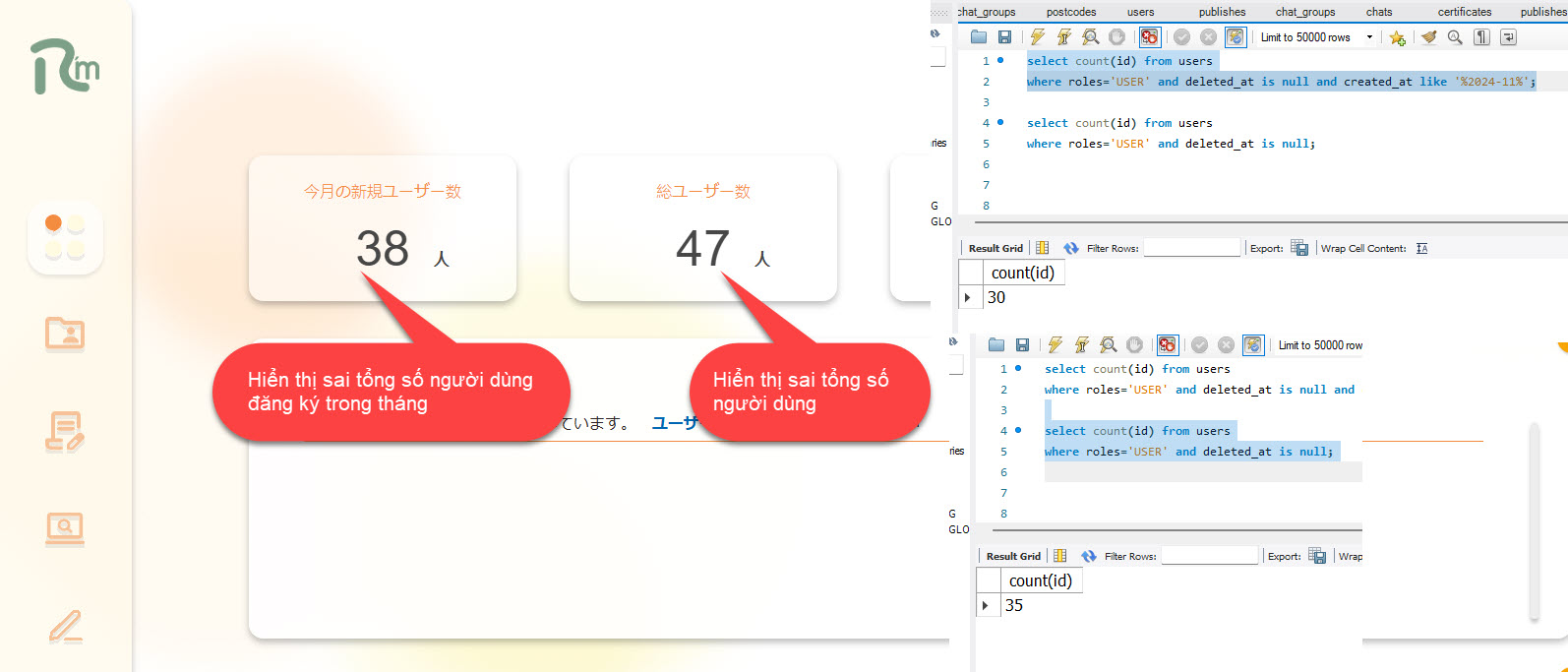
Task: Switch to the users query tab
Action: tap(1140, 12)
